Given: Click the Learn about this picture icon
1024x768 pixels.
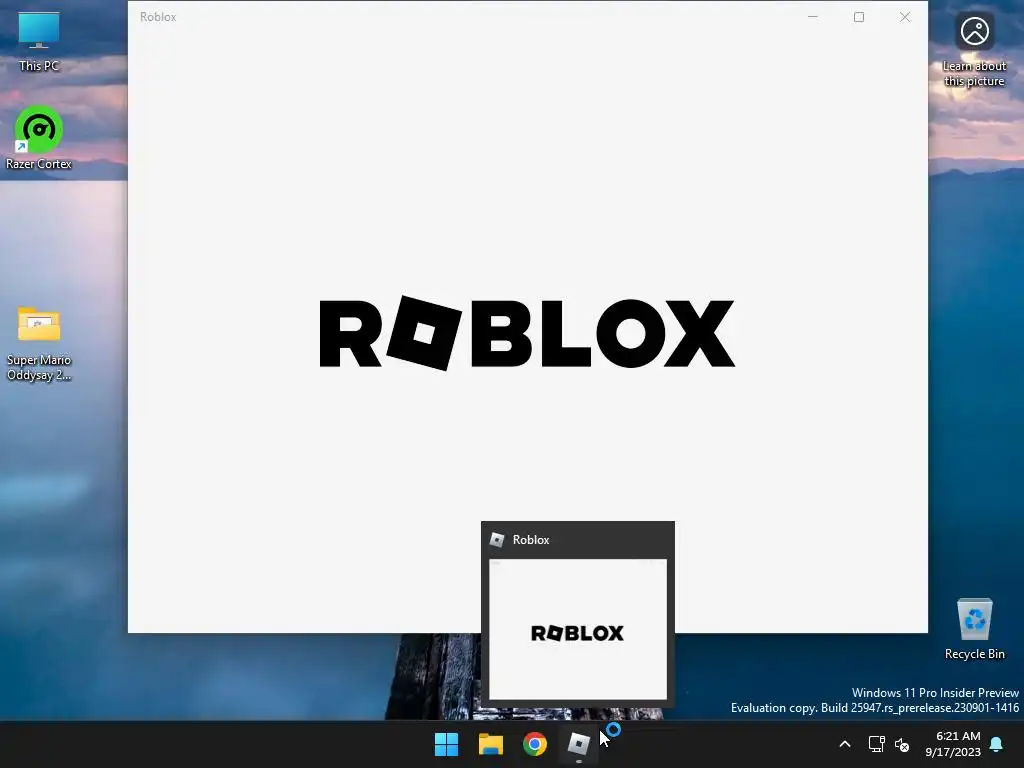Looking at the screenshot, I should [x=974, y=50].
